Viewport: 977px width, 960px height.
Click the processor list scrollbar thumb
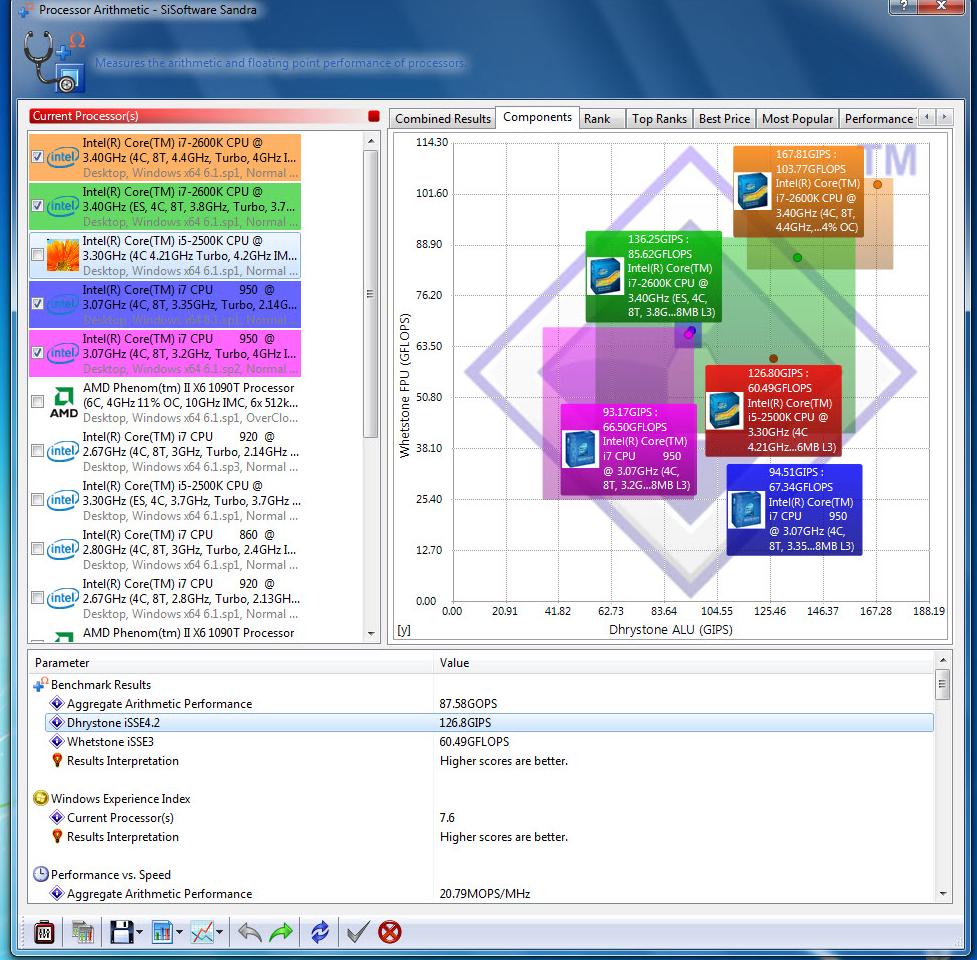pos(371,293)
